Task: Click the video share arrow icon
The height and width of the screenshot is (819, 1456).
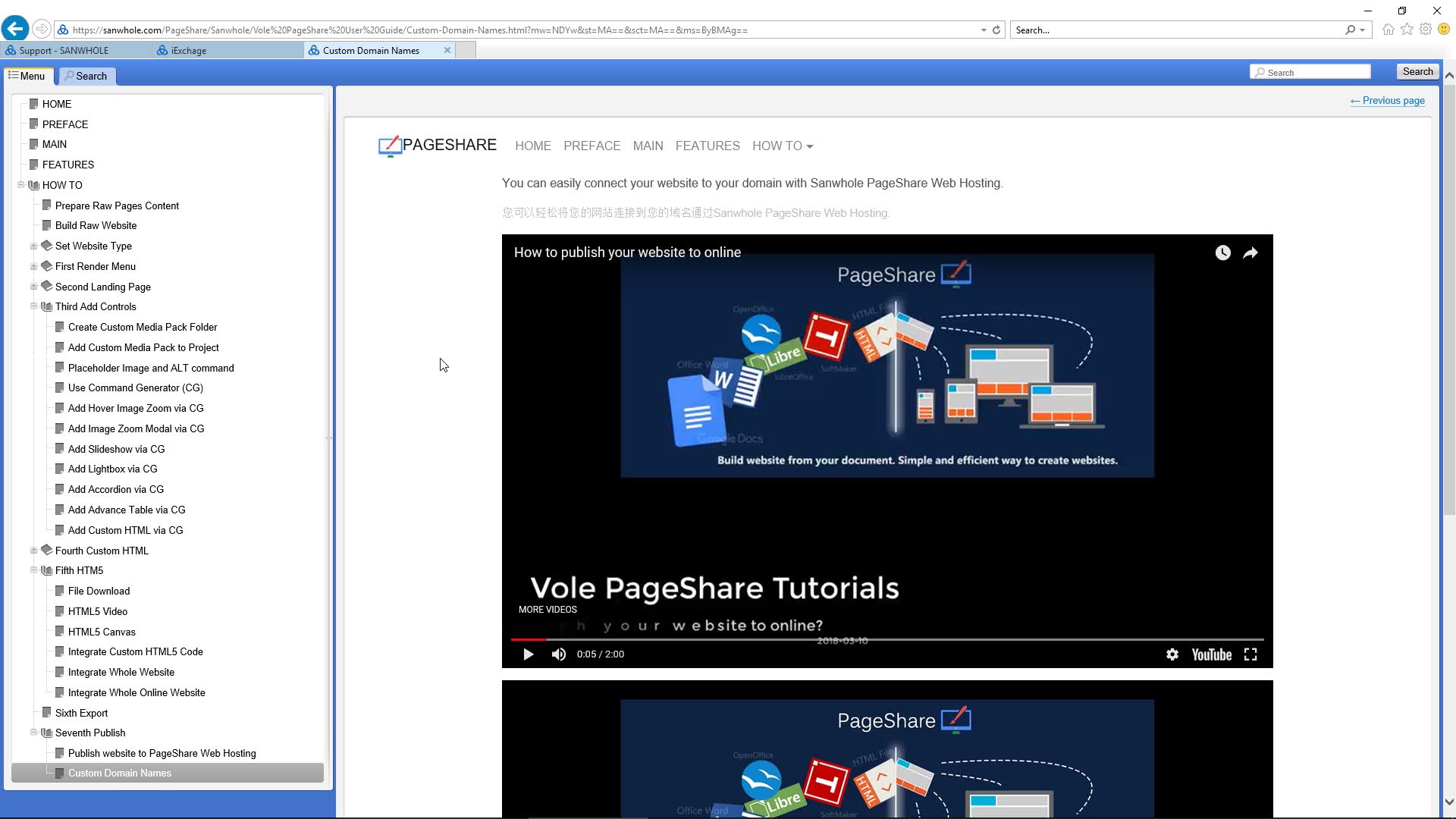Action: (x=1250, y=253)
